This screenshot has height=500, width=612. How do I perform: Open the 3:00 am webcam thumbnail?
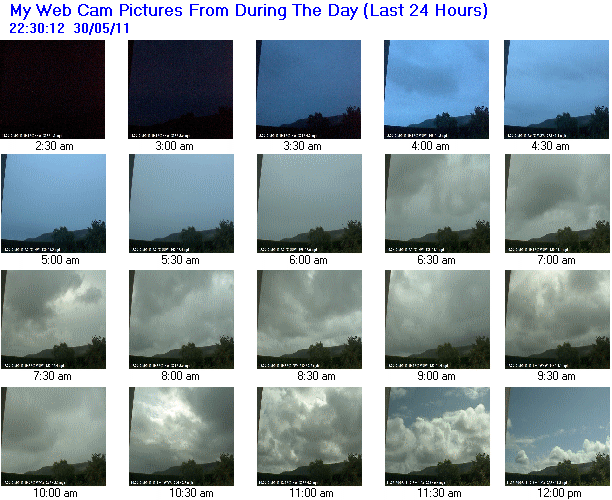[180, 89]
